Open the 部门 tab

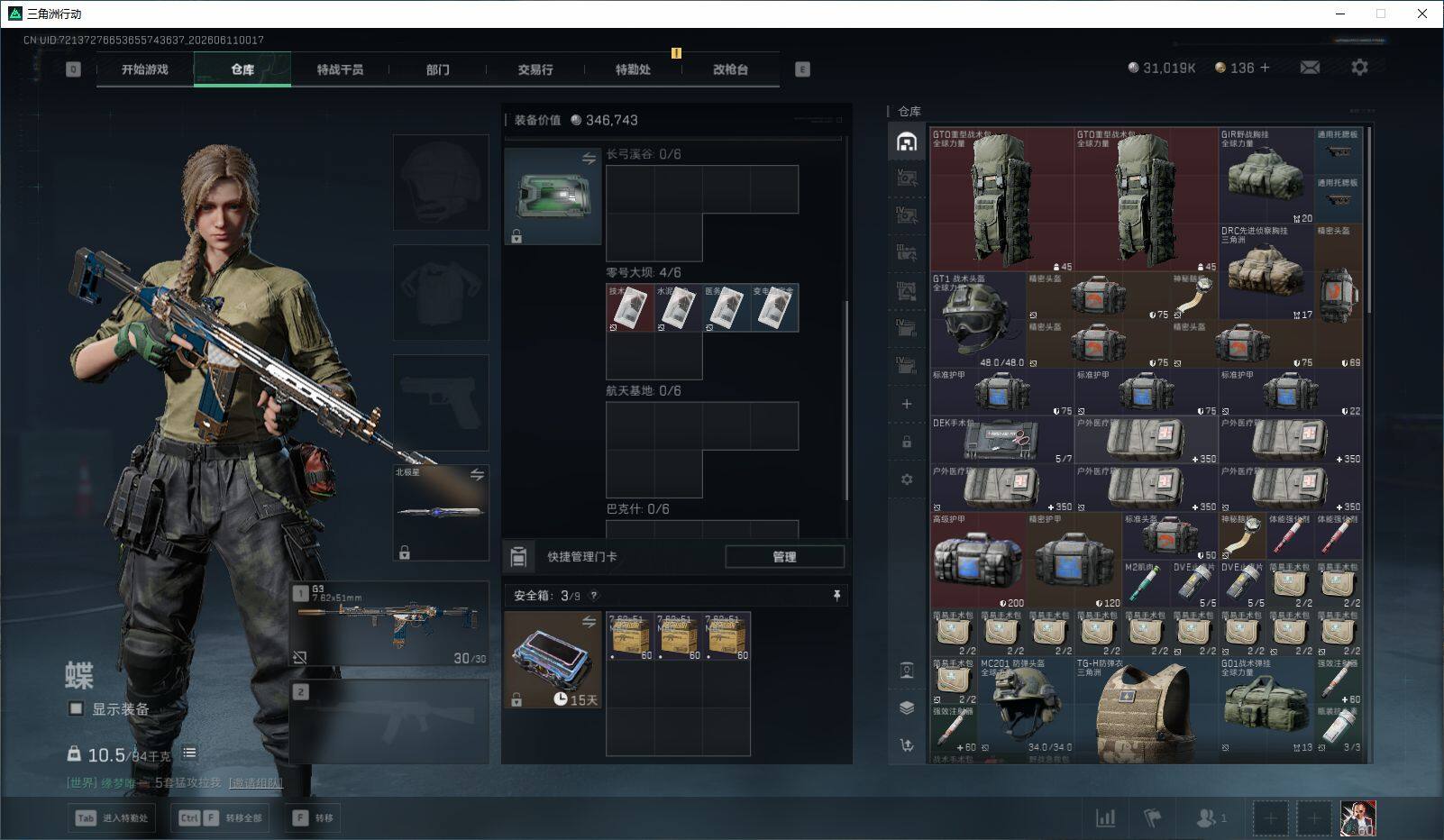click(437, 69)
